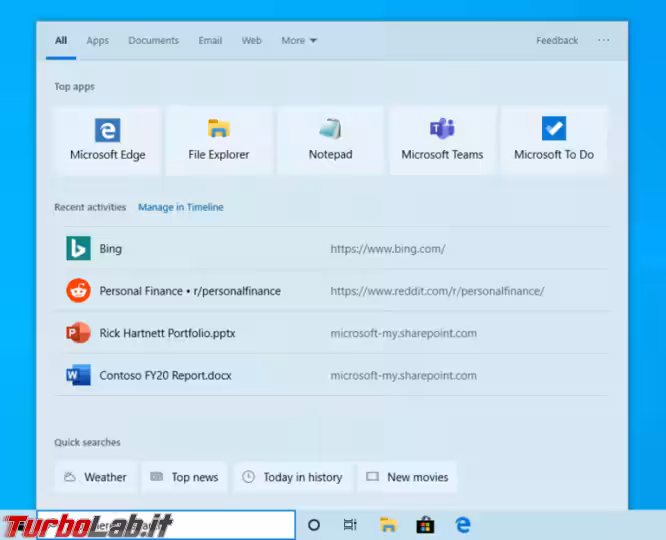Run the Top news quick search

pyautogui.click(x=184, y=477)
